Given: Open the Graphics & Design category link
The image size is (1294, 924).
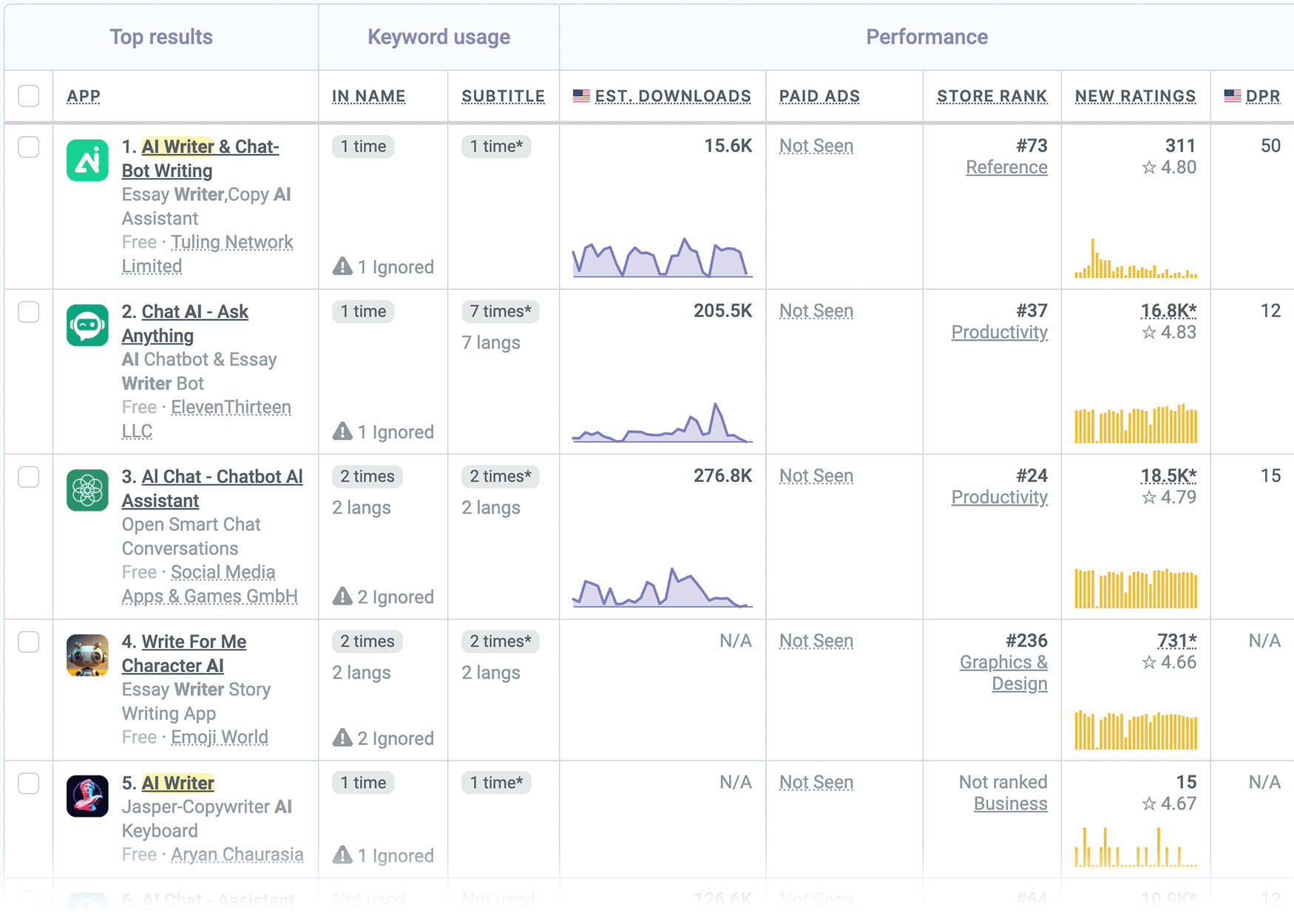Looking at the screenshot, I should 1003,673.
